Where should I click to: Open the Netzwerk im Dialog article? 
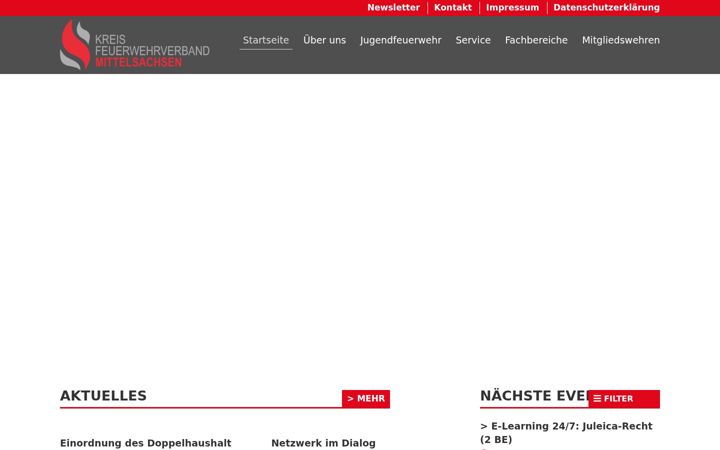323,443
